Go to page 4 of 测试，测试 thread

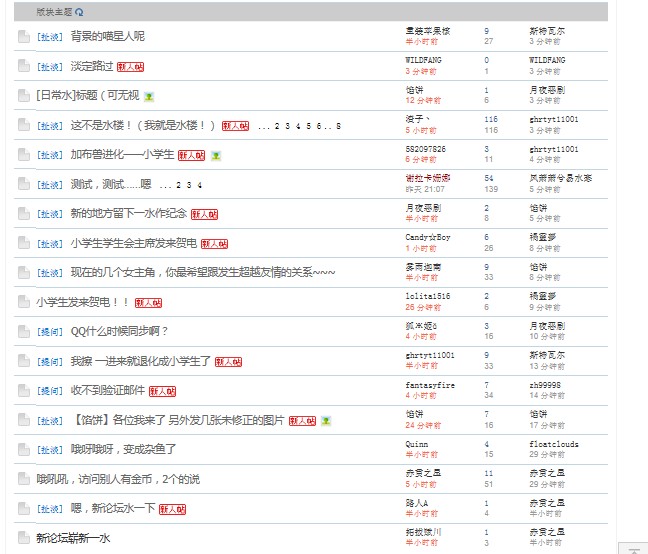[200, 185]
